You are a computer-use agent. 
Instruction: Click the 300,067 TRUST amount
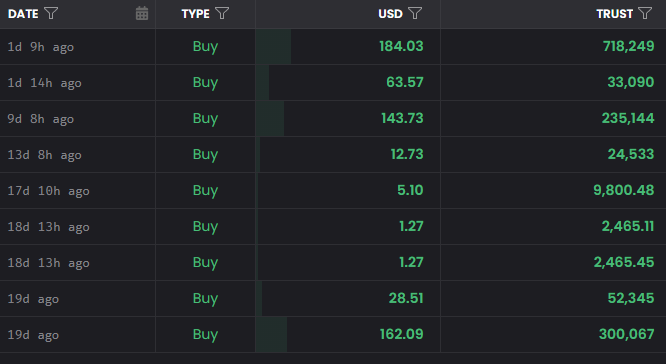[627, 334]
